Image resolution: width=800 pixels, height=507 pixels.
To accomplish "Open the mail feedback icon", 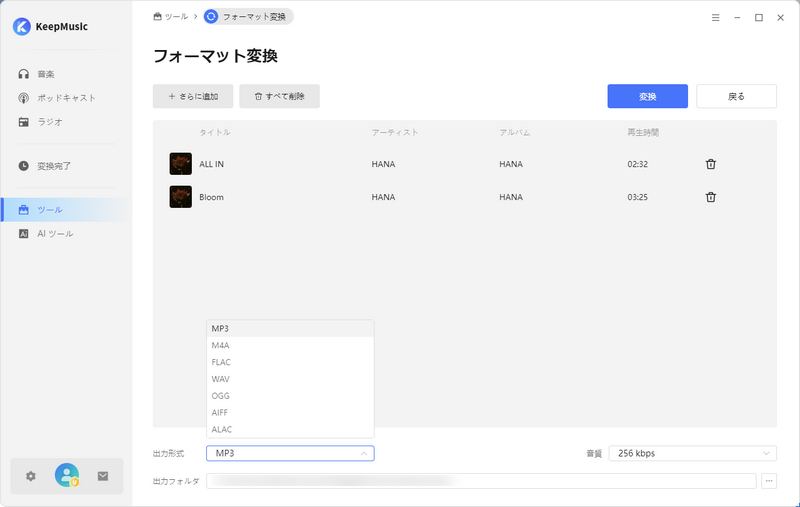I will coord(103,476).
